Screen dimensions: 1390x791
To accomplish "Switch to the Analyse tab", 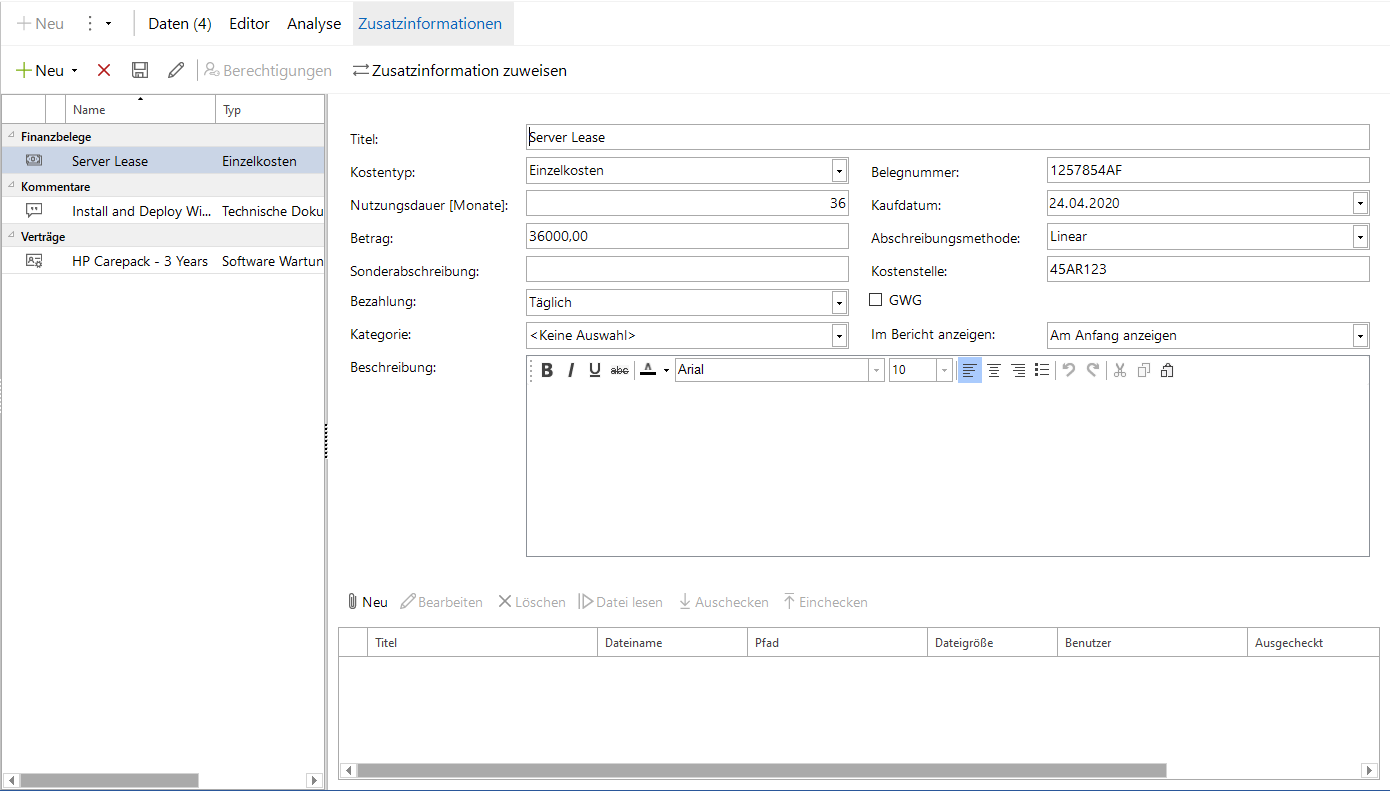I will tap(314, 23).
